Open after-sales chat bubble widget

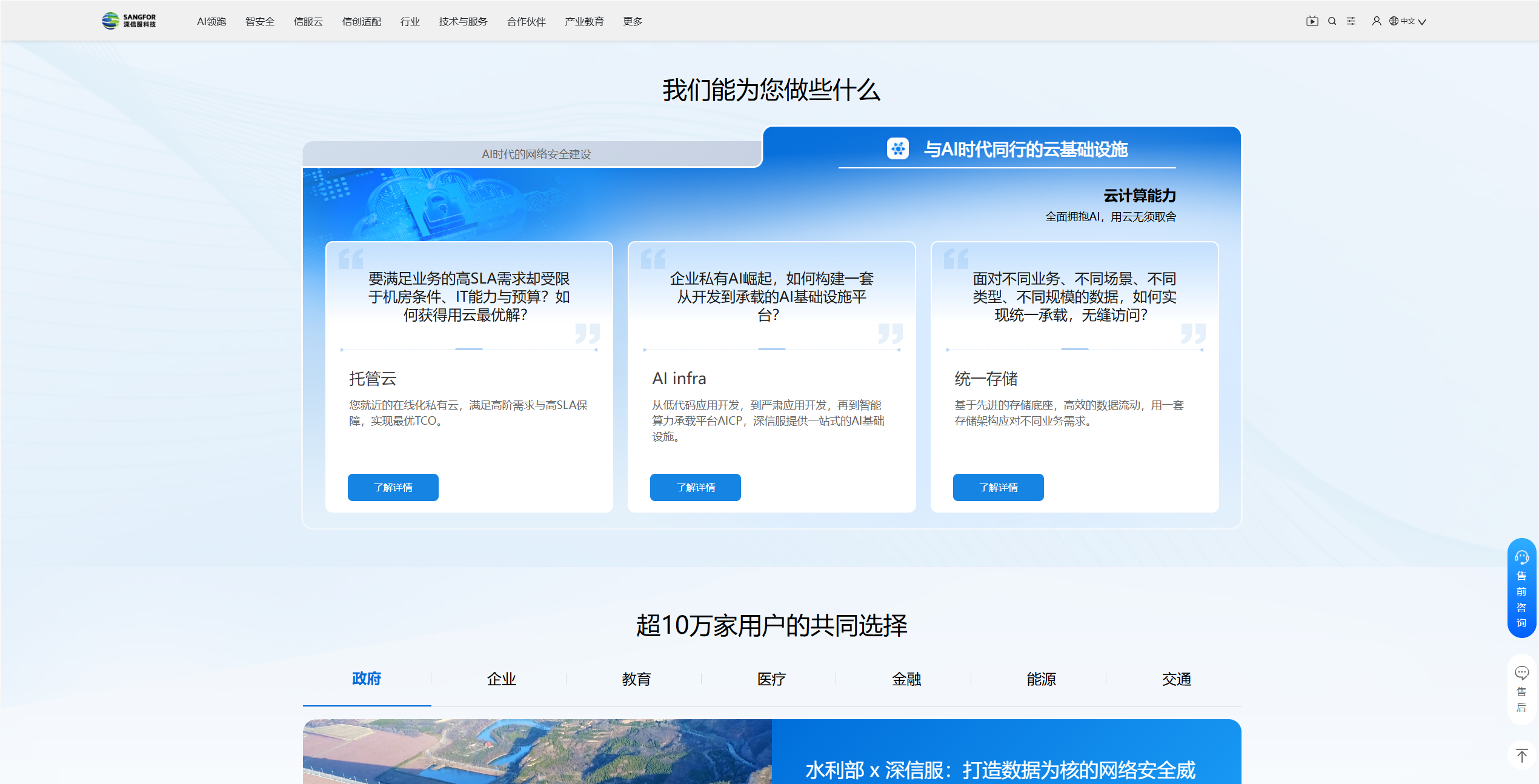(1521, 689)
